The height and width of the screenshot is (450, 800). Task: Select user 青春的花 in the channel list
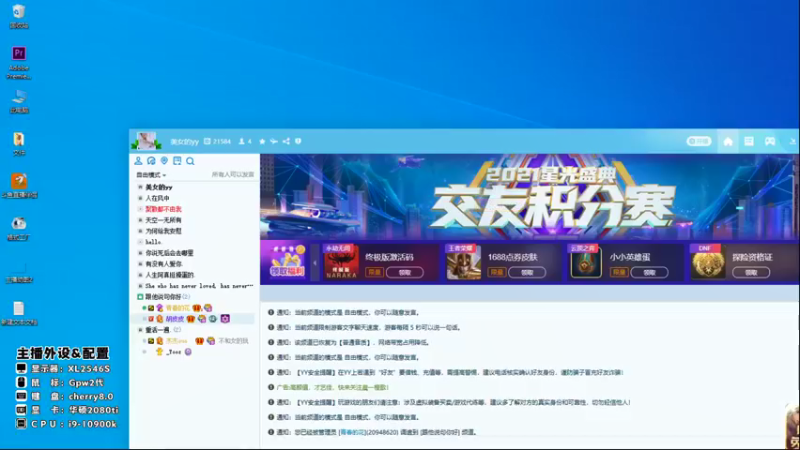coord(178,308)
